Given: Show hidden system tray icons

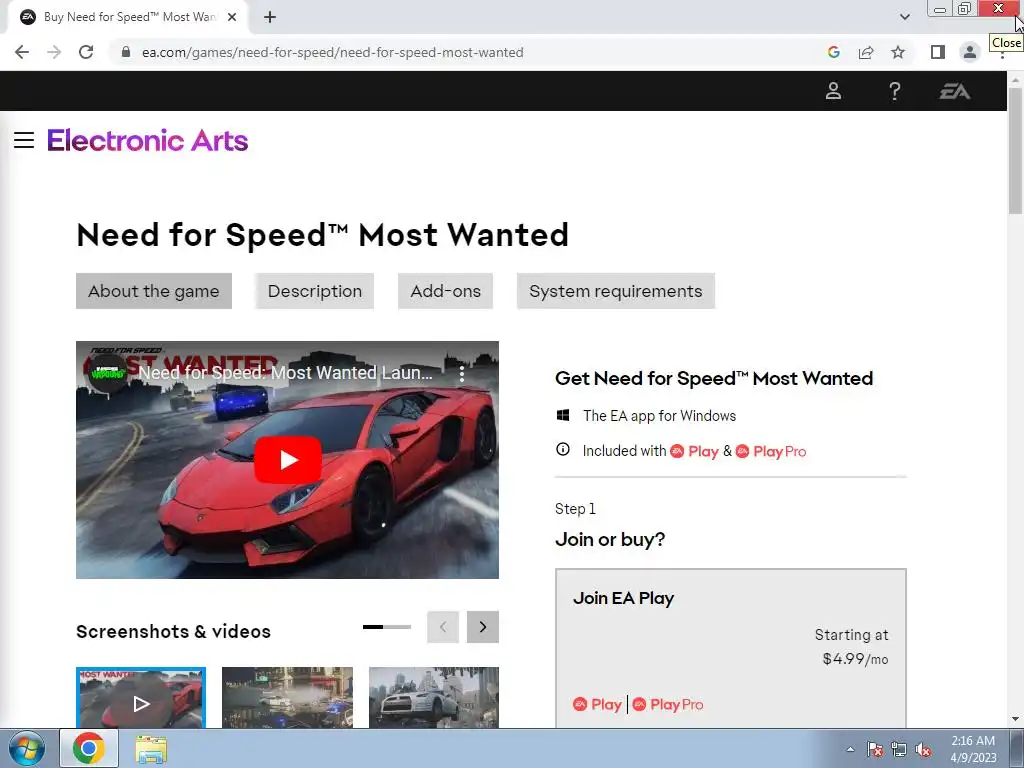Looking at the screenshot, I should coord(850,749).
